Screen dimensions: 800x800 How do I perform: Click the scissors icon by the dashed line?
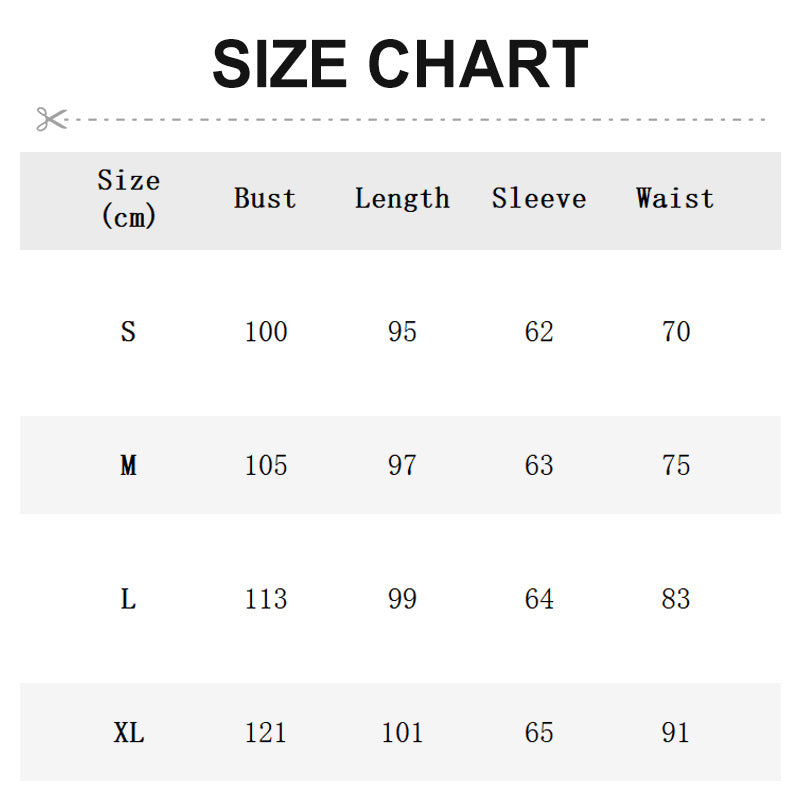(x=50, y=119)
